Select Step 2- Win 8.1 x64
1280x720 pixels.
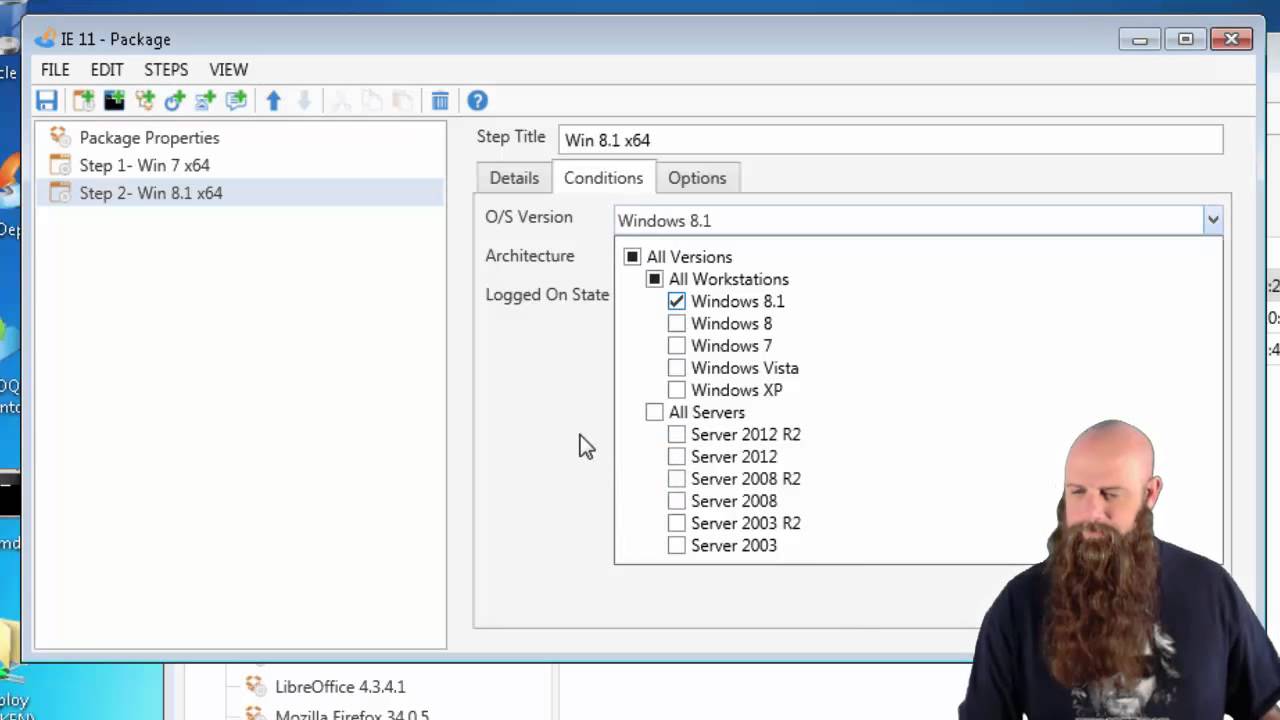[x=151, y=193]
